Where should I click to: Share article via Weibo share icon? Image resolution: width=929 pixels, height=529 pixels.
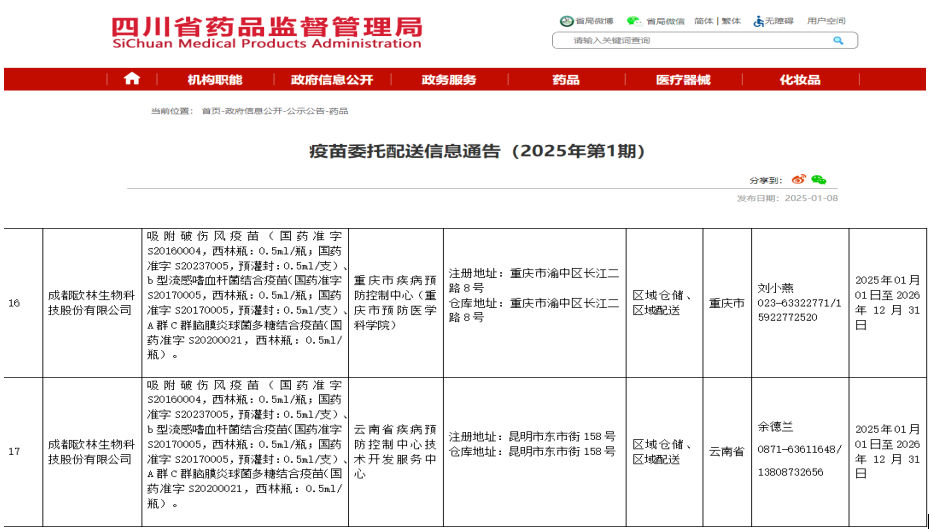(798, 180)
